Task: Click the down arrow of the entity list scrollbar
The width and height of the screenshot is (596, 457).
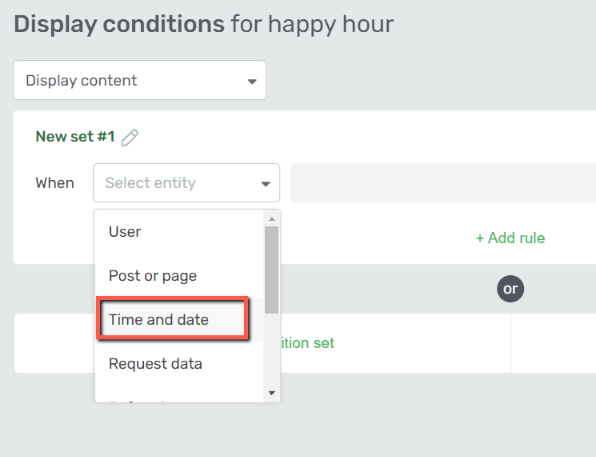Action: point(272,393)
